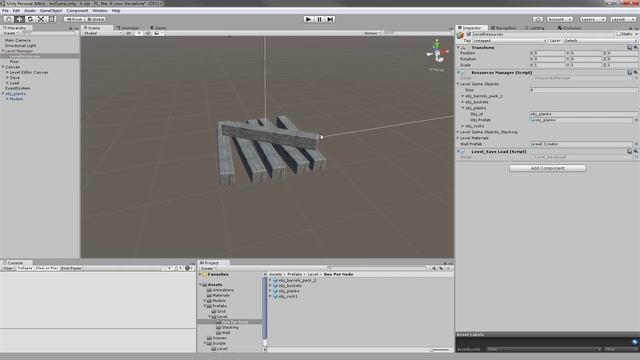
Task: Toggle LevelResources active checkbox
Action: 469,34
